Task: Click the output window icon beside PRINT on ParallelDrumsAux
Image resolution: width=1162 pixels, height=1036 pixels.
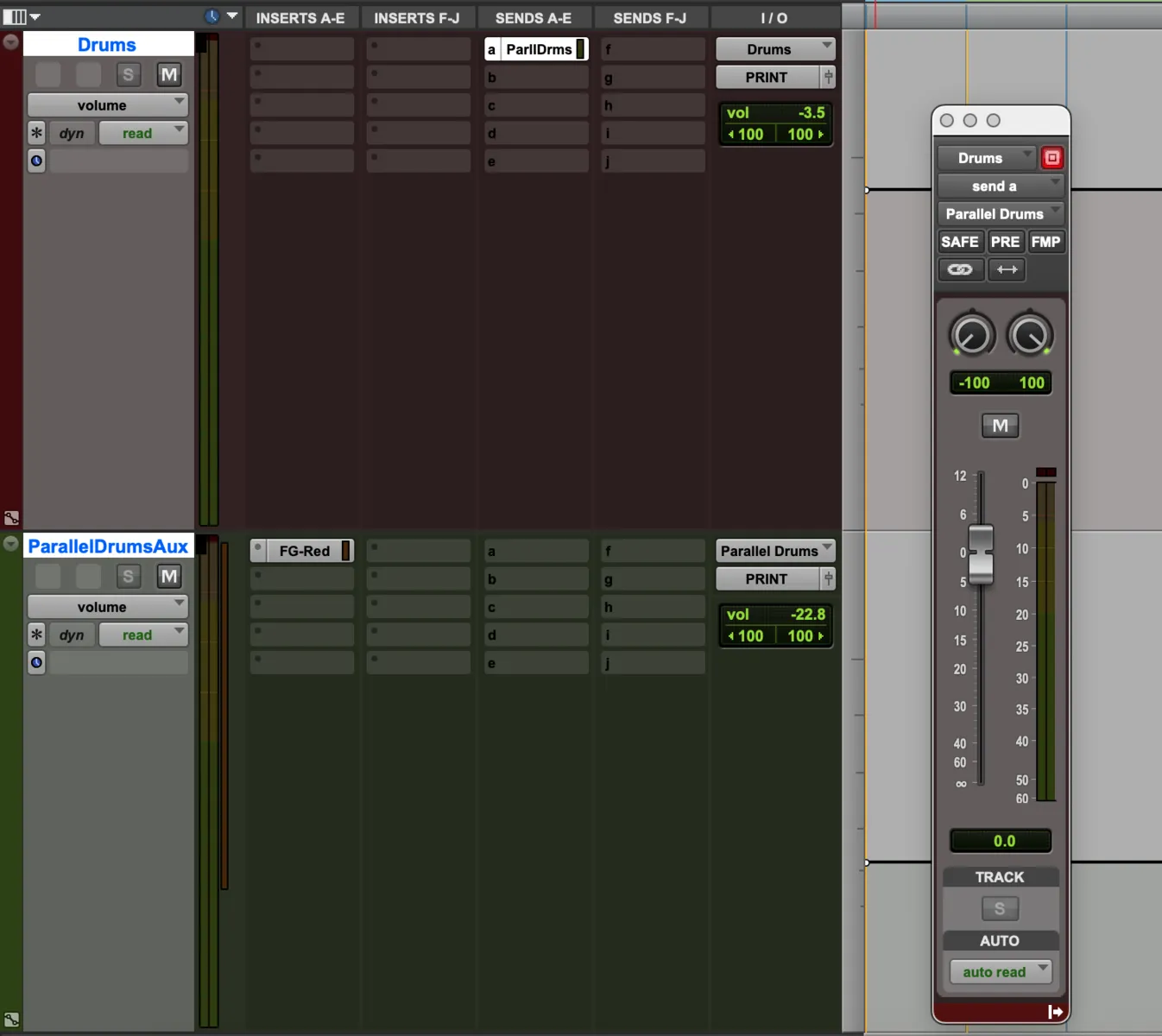Action: click(x=827, y=578)
